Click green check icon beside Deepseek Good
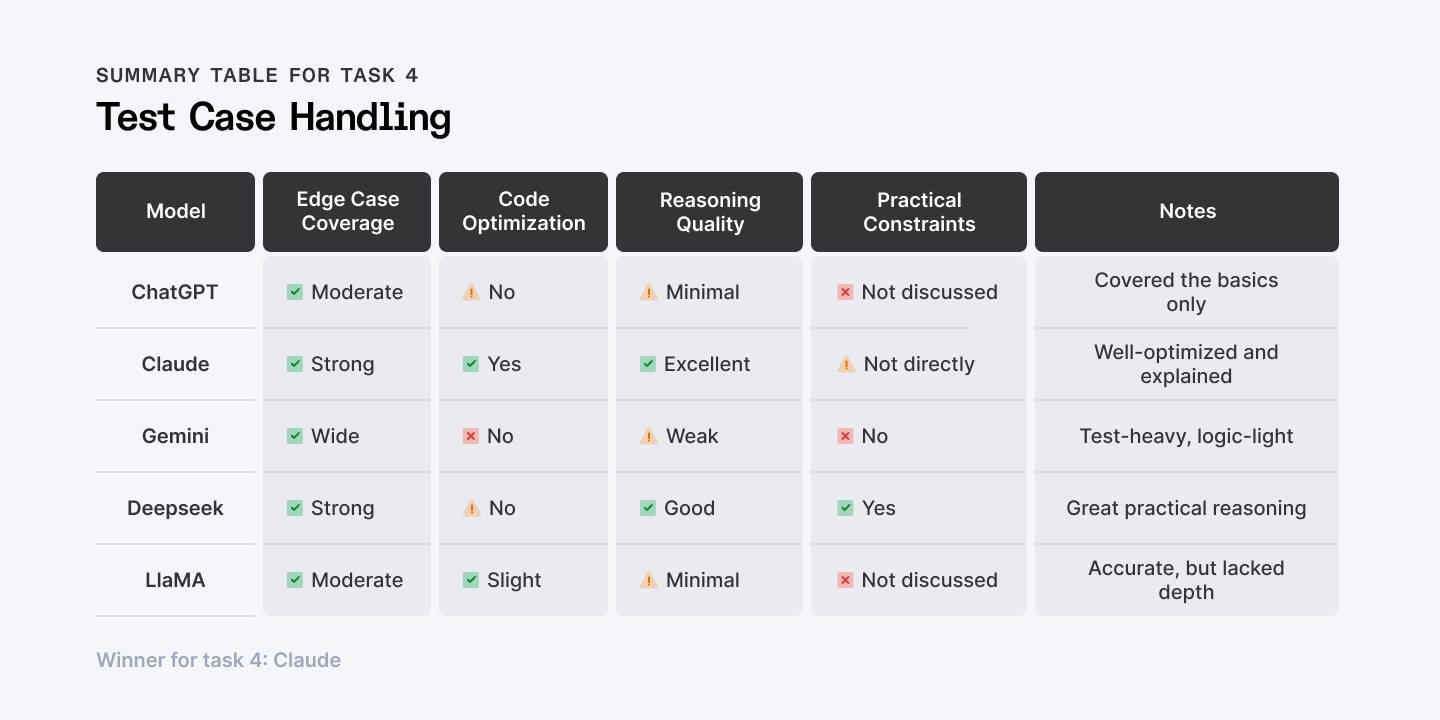This screenshot has height=720, width=1440. 648,508
